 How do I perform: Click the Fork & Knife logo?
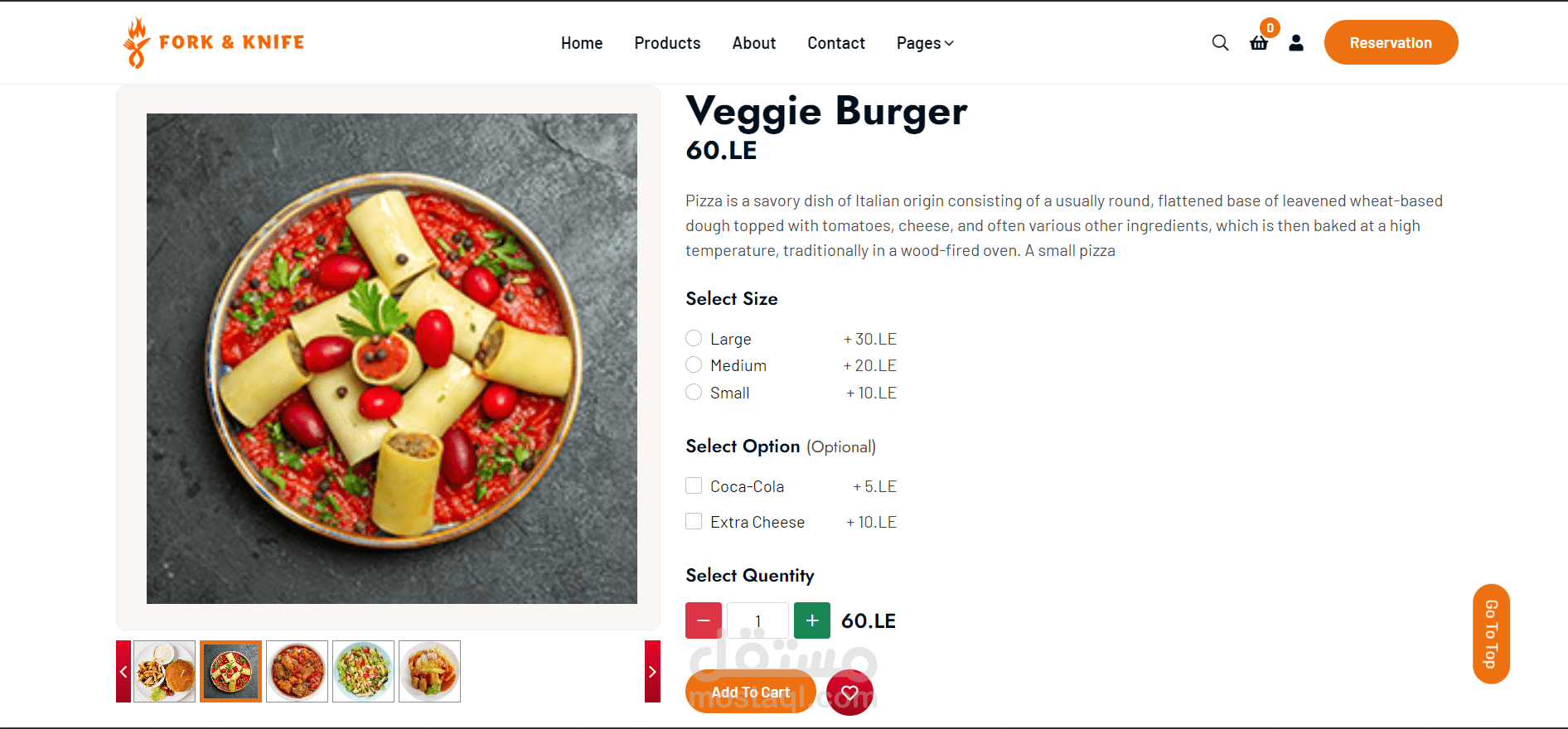coord(214,42)
